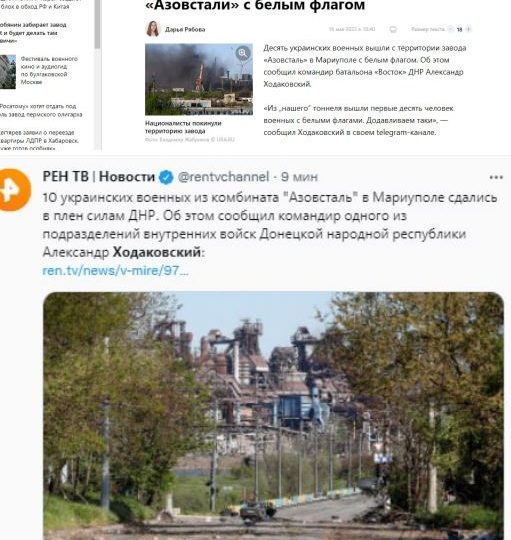Image resolution: width=511 pixels, height=540 pixels.
Task: Click the РЕН ТВ | Новости account name
Action: point(98,177)
